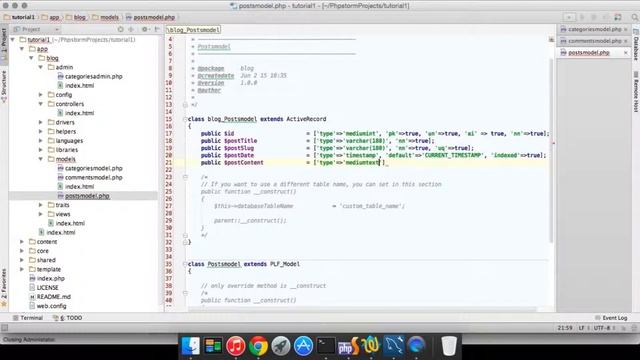This screenshot has height=360, width=640.
Task: Switch to categoriesmodel.php editor tab
Action: (x=594, y=29)
